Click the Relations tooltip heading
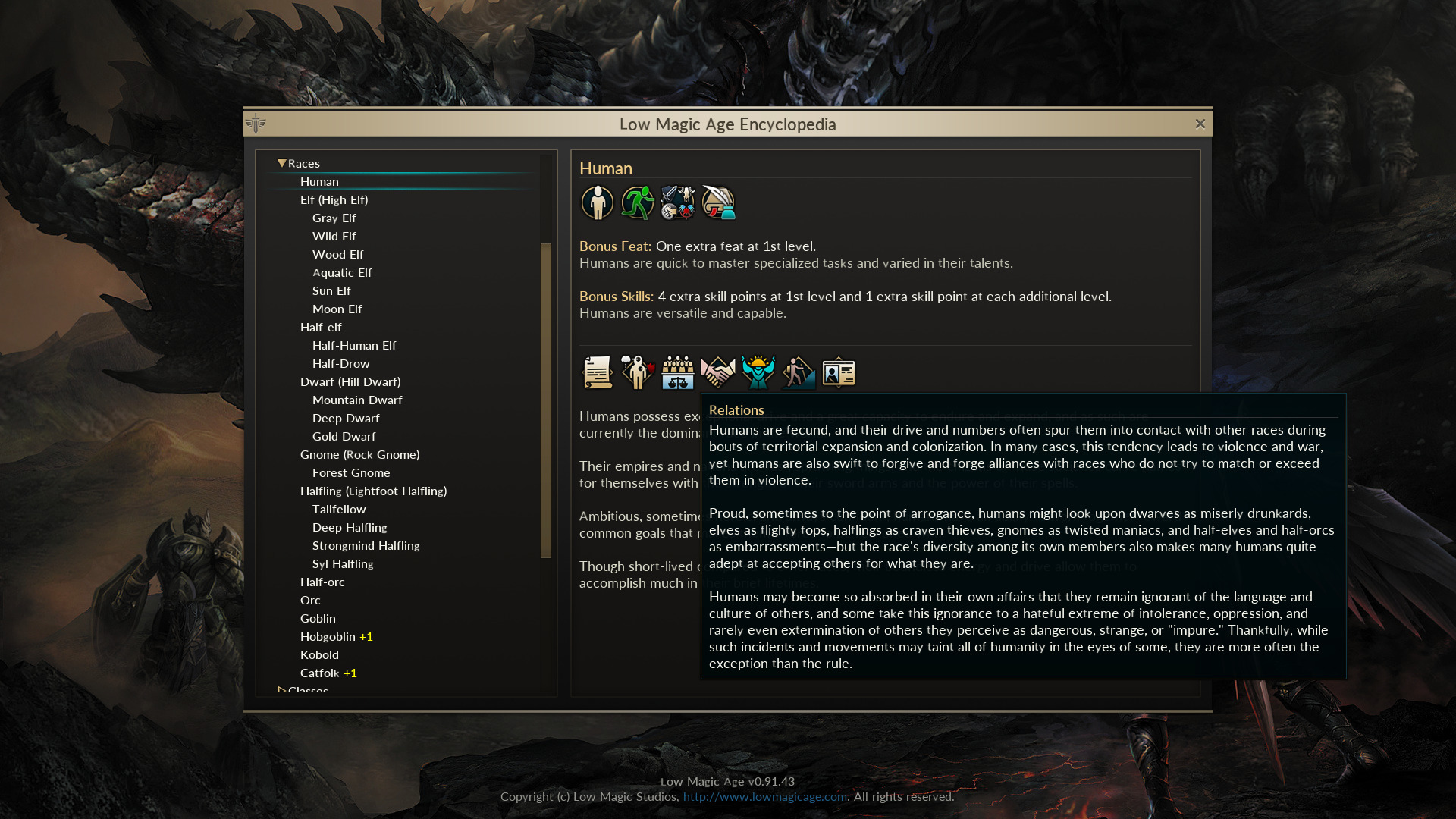 736,409
